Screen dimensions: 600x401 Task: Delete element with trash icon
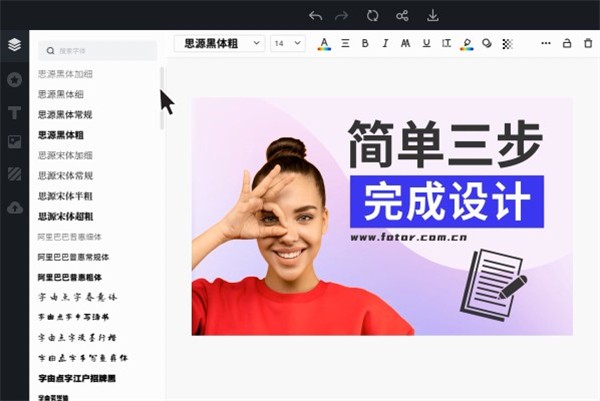(x=588, y=43)
